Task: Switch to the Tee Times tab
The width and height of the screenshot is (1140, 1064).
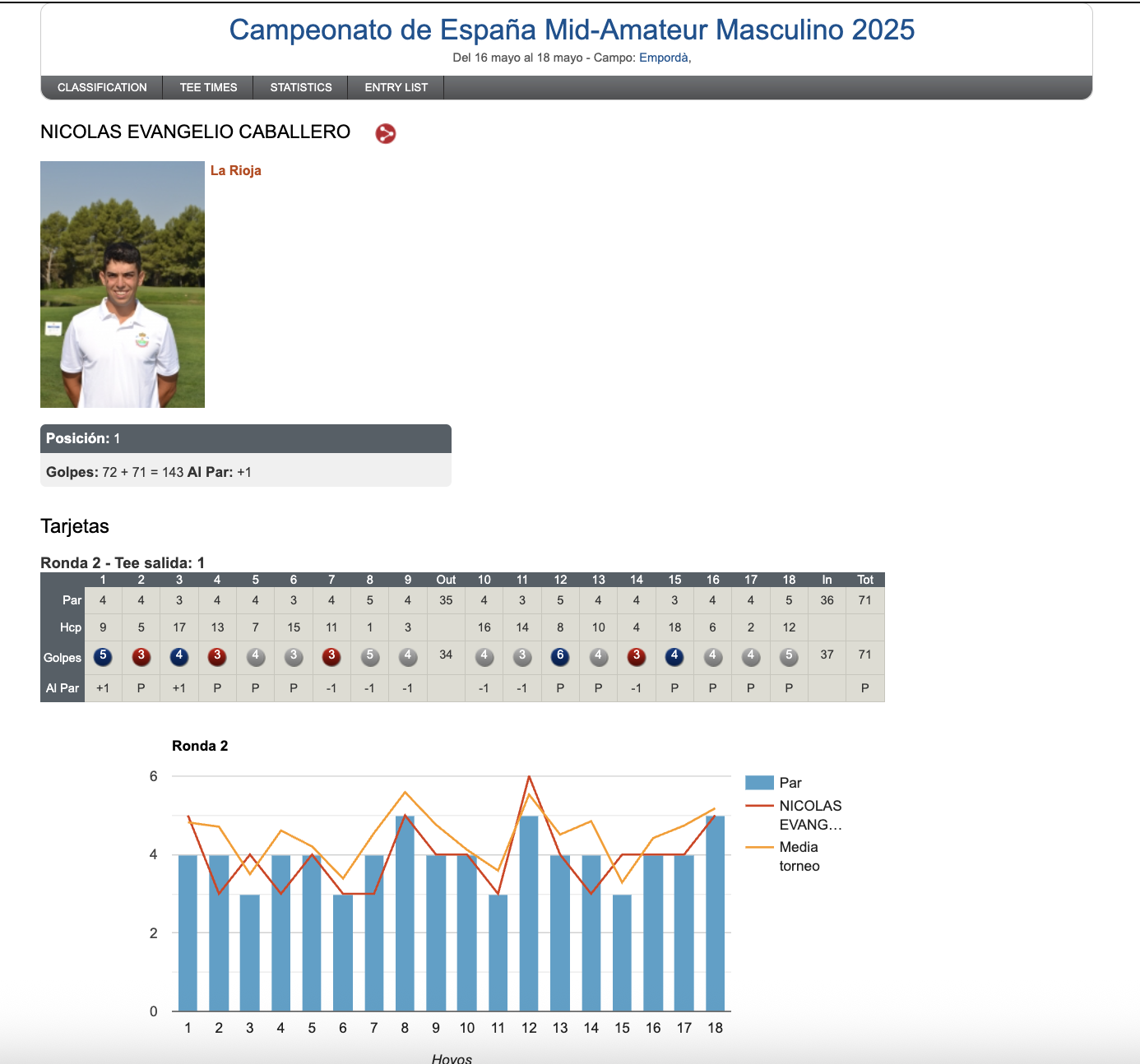Action: click(208, 87)
